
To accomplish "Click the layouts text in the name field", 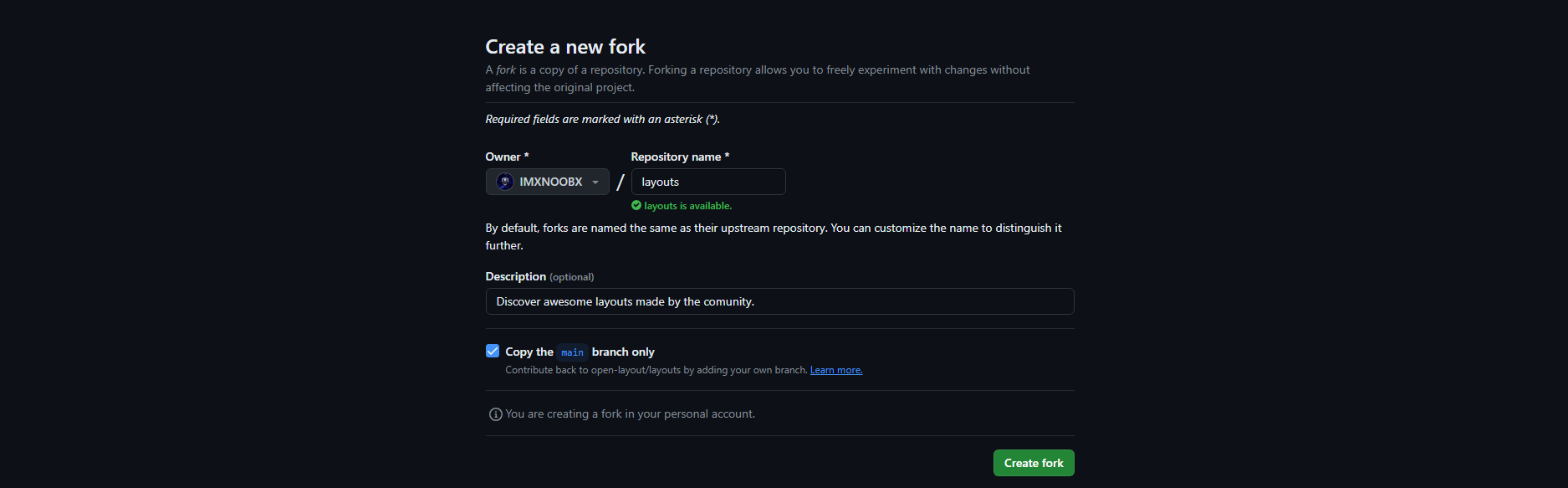I will (x=660, y=182).
